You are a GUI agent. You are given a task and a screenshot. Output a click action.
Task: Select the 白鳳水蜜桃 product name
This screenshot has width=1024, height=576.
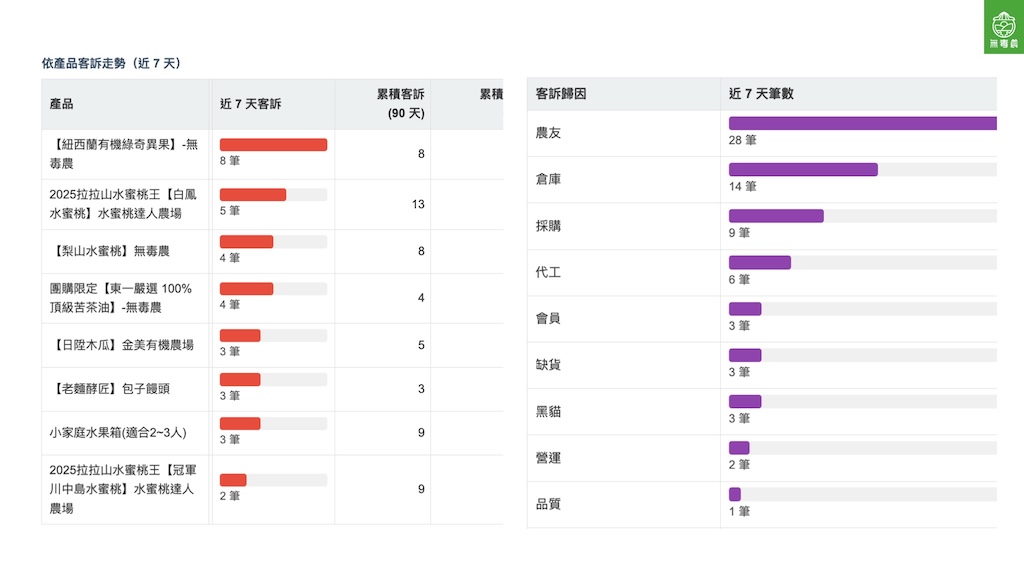click(123, 204)
